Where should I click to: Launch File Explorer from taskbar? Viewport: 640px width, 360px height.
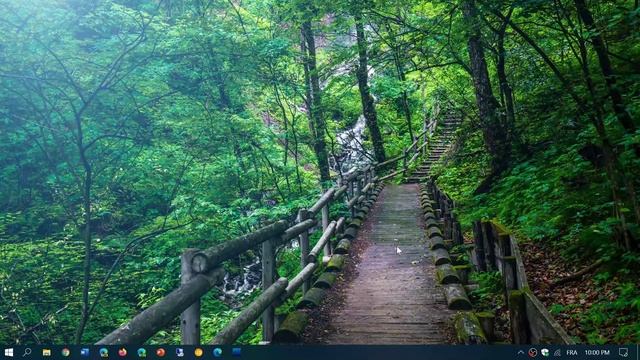pos(47,352)
